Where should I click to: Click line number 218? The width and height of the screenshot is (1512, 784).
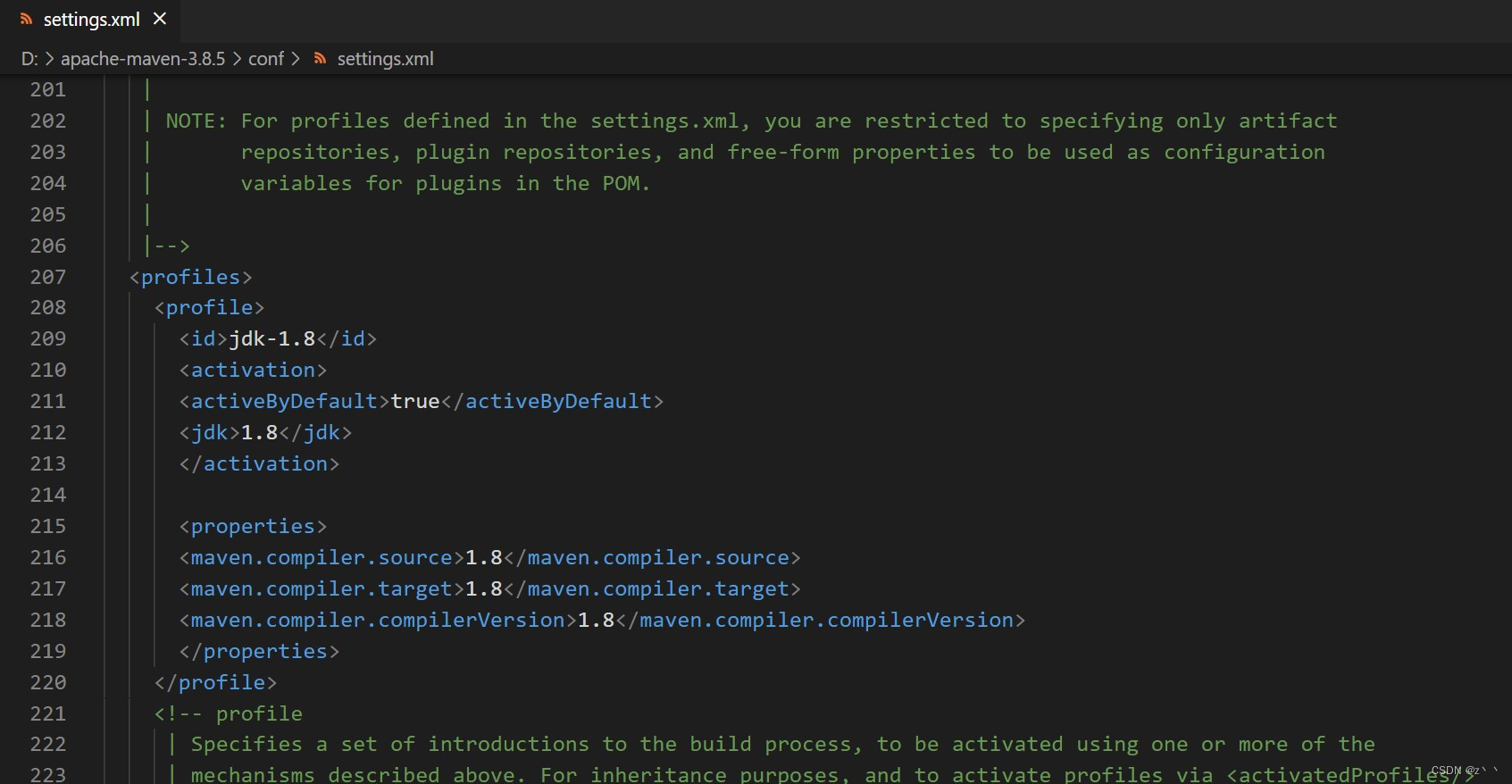point(48,620)
